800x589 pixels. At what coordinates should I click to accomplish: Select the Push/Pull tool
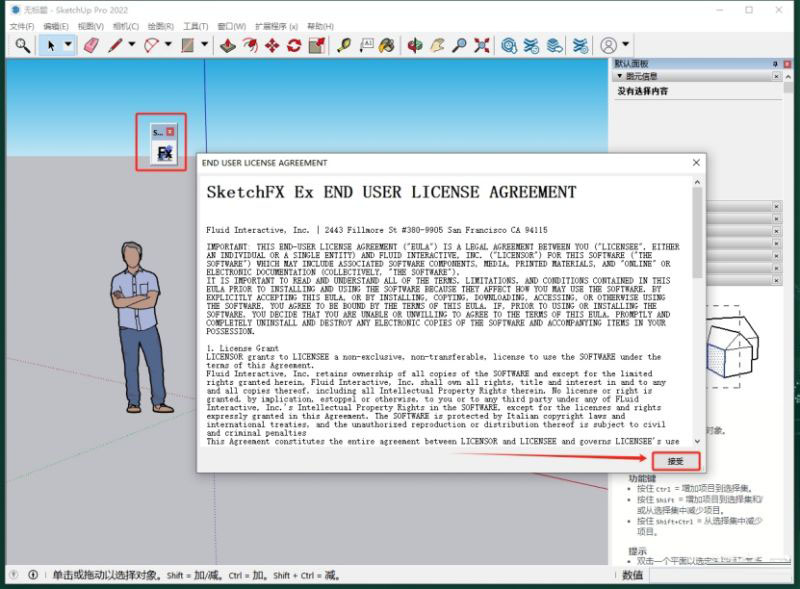point(228,45)
